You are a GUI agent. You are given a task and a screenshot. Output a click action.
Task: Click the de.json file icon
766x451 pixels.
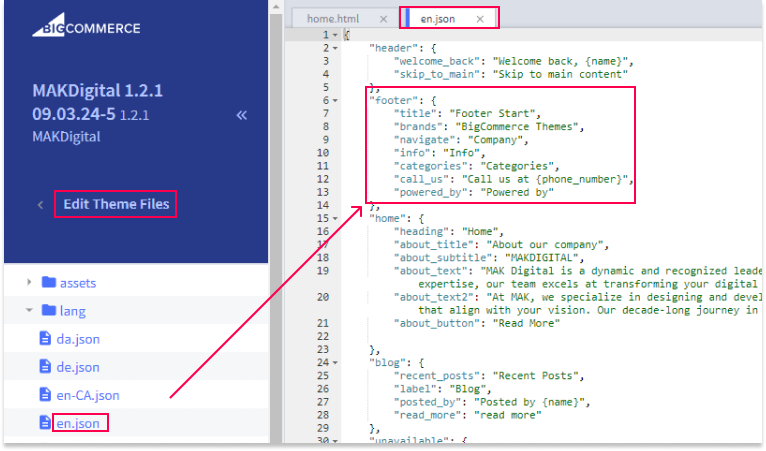44,367
